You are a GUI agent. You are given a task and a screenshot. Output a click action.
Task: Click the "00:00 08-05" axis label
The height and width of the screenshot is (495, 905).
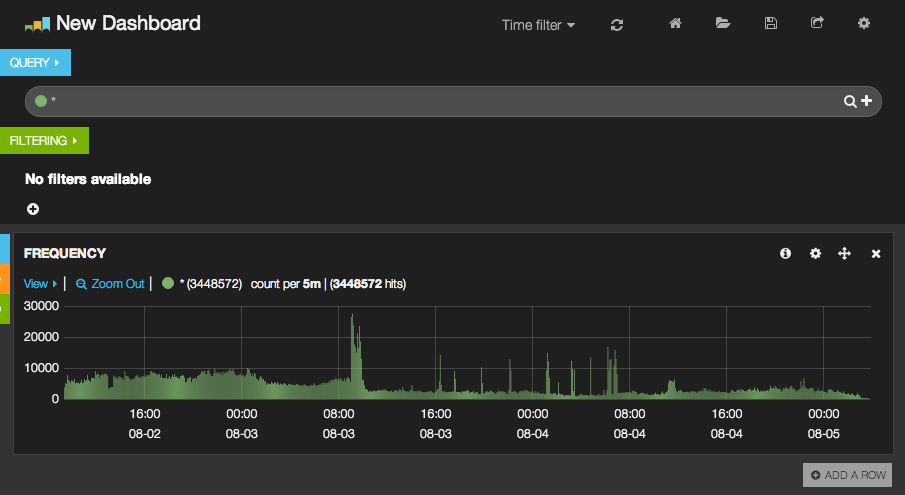823,423
